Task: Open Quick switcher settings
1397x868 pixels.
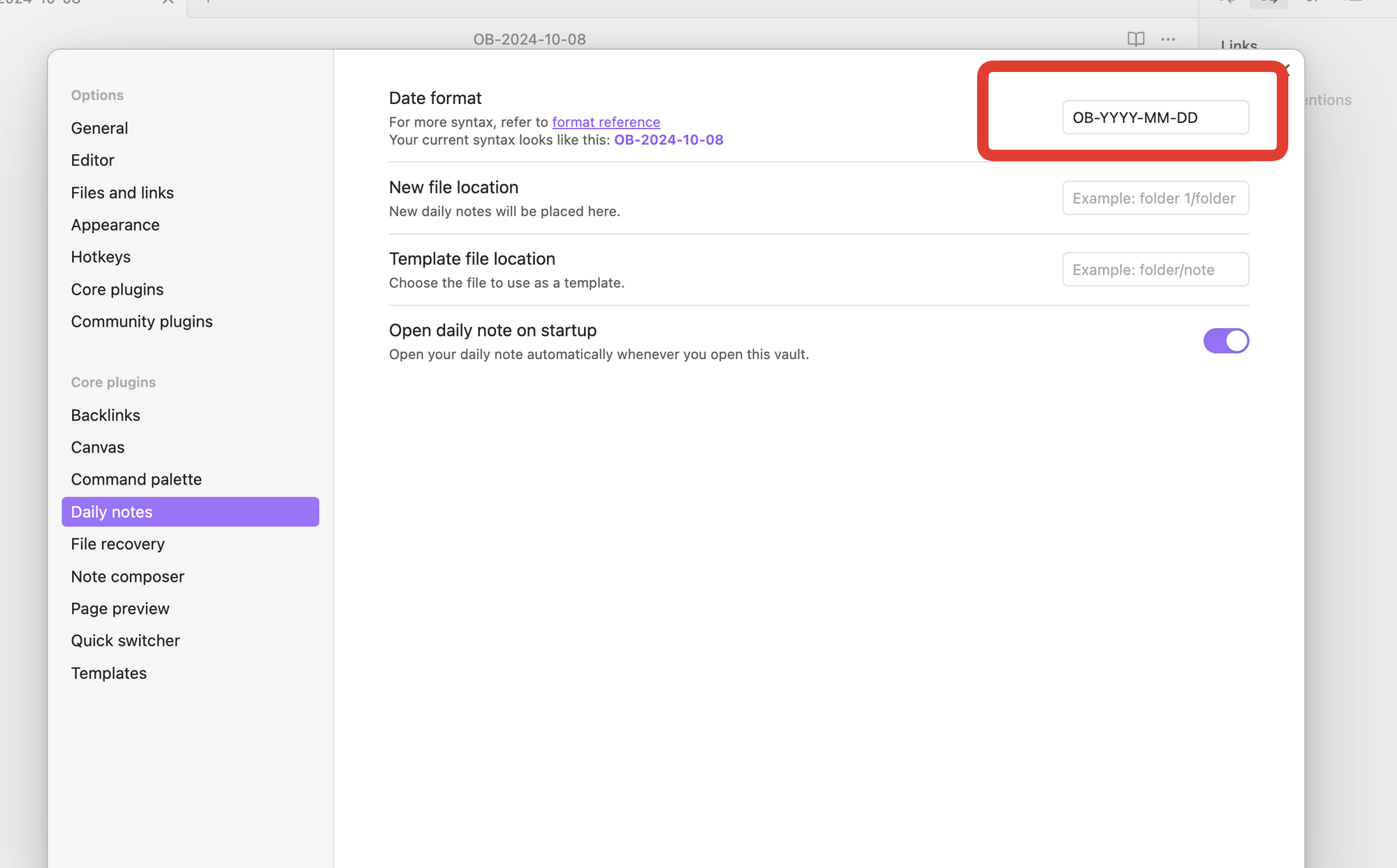Action: (x=125, y=641)
